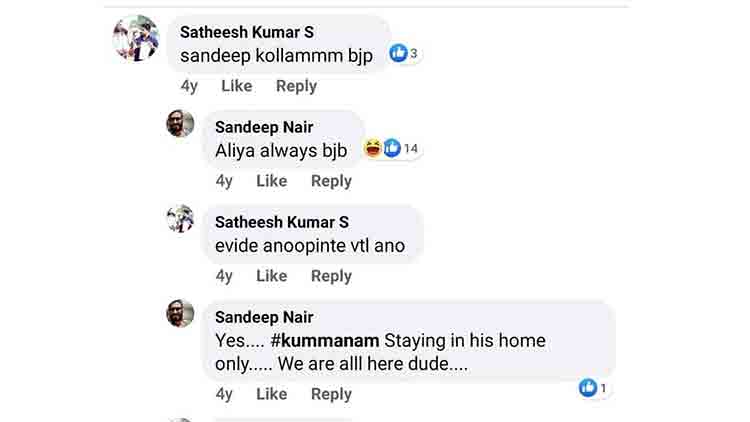Viewport: 750px width, 422px height.
Task: Like the 'We are alll here dude' comment
Action: [x=271, y=394]
